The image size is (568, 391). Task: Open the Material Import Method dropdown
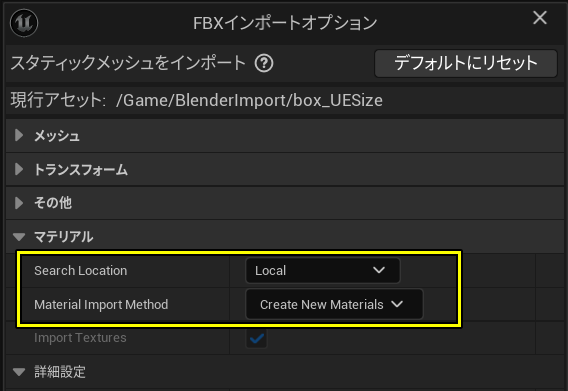point(334,304)
